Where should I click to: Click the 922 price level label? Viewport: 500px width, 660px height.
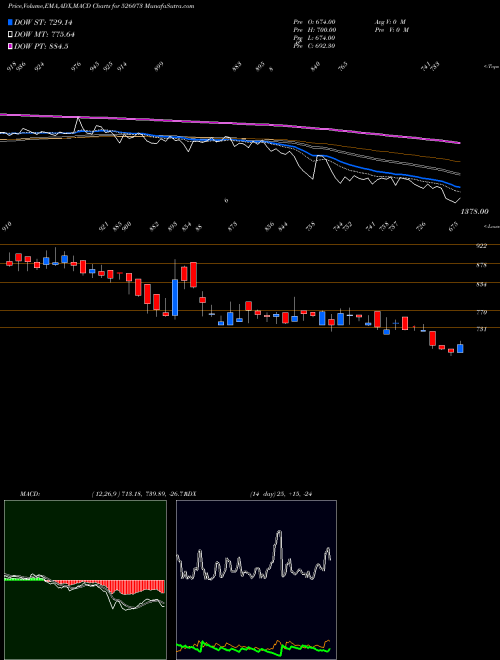click(x=481, y=246)
